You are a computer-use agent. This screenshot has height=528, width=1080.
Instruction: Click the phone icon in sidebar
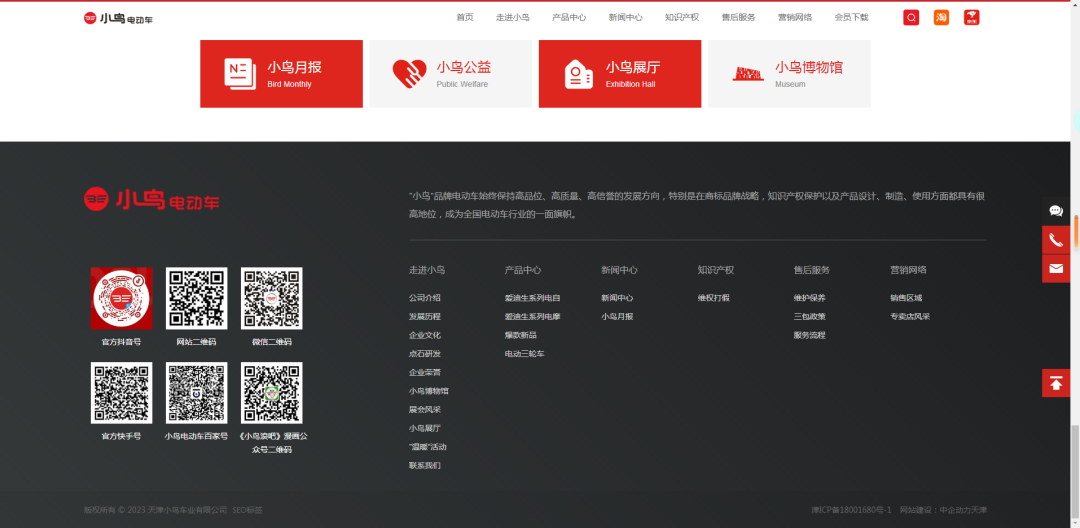(1056, 240)
